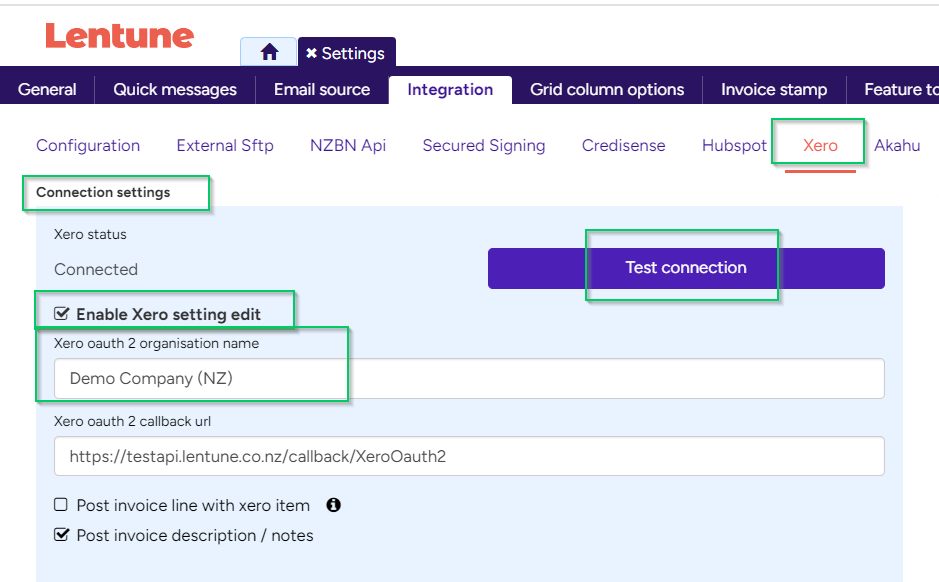939x582 pixels.
Task: Open the Hubspot integration section
Action: pos(733,145)
